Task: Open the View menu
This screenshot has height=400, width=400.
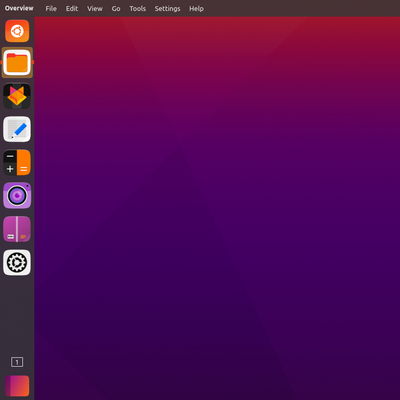Action: coord(95,9)
